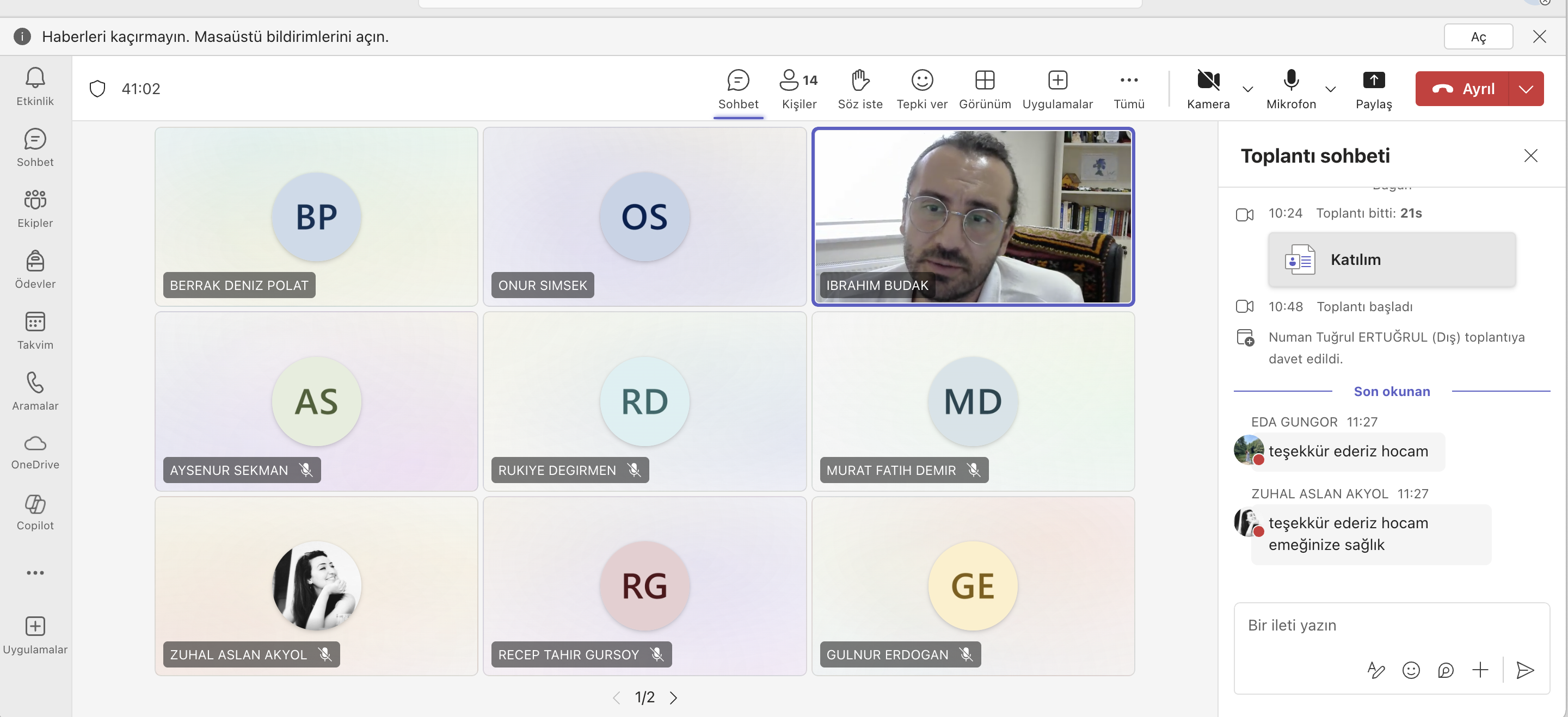Open Ödevler assignments section
Screen dimensions: 1568x717
35,270
